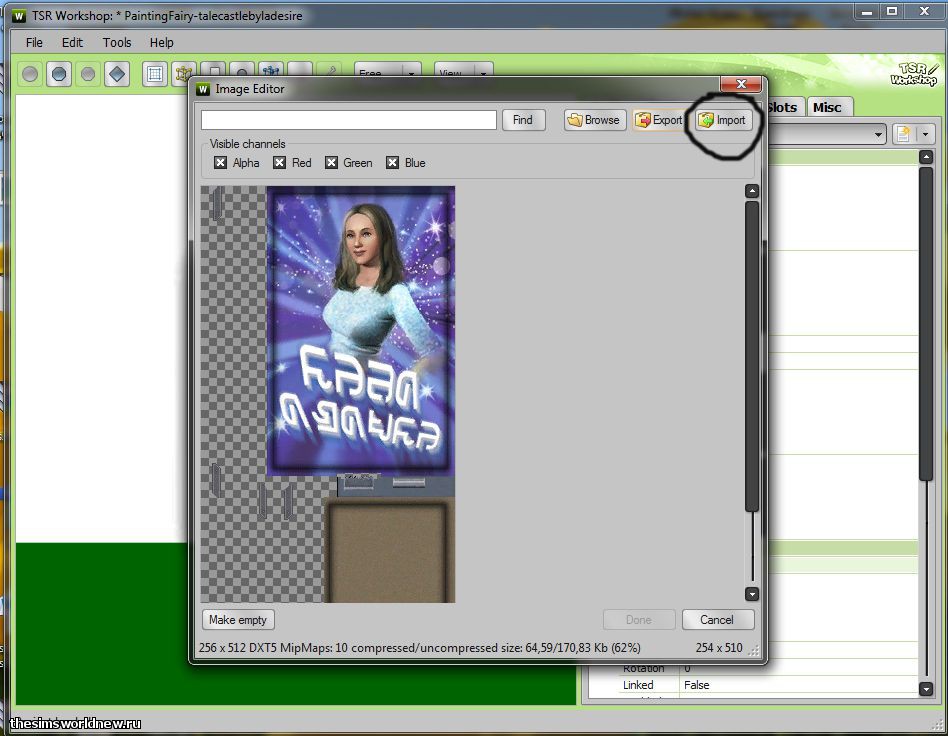Click the new document icon in right panel
The width and height of the screenshot is (948, 736).
tap(903, 134)
